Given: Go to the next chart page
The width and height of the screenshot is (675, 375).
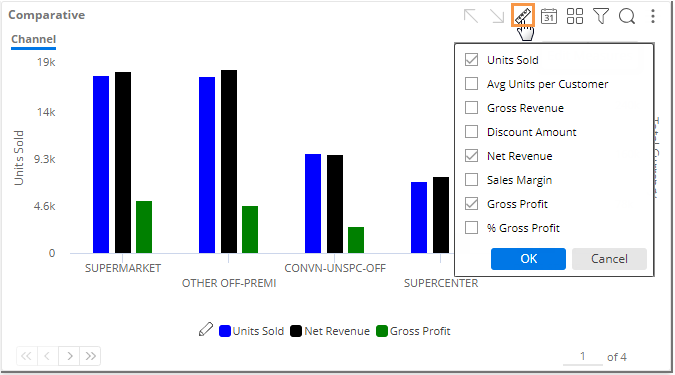Looking at the screenshot, I should point(69,356).
